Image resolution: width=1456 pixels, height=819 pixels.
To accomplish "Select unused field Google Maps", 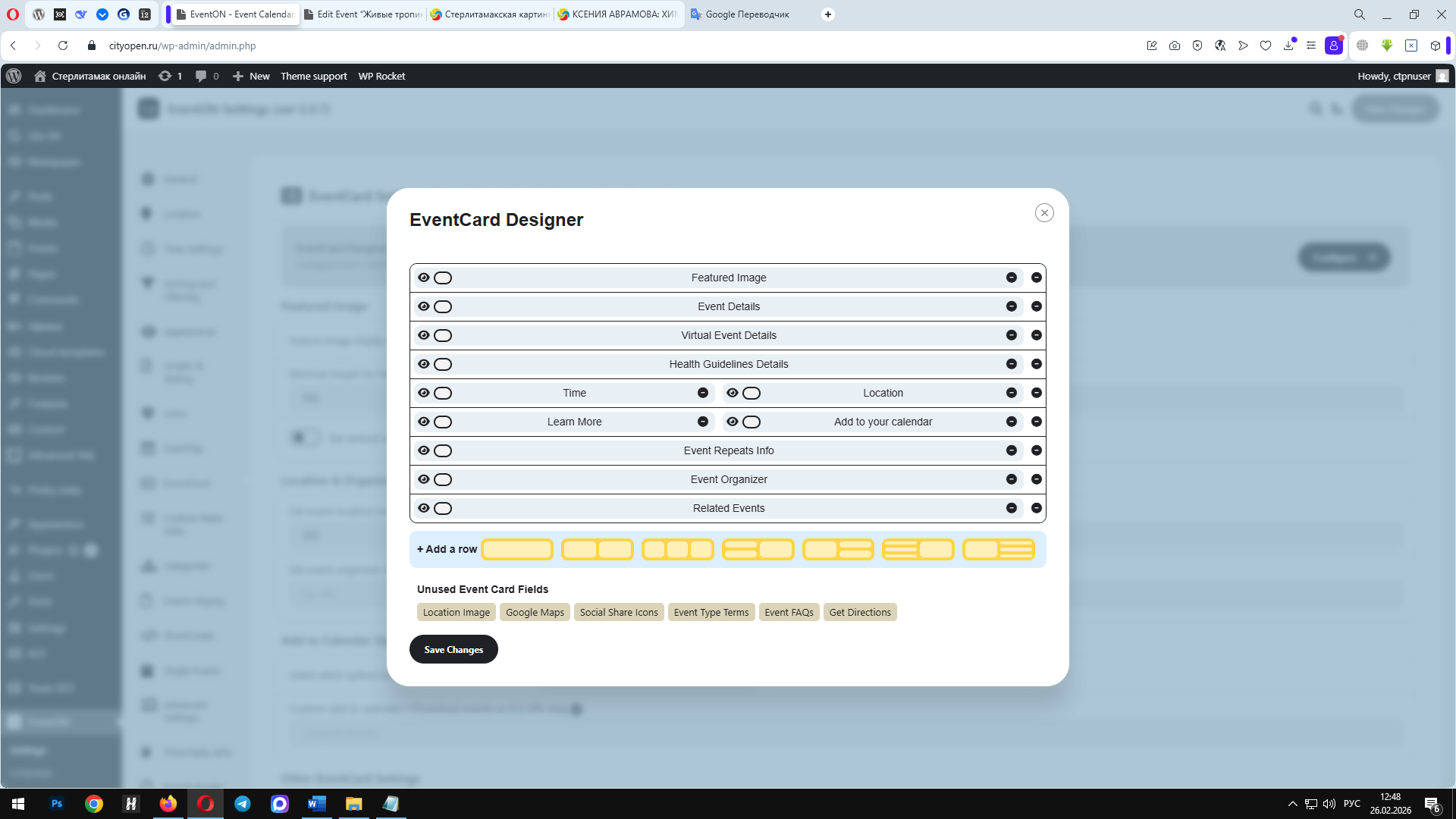I will click(535, 612).
